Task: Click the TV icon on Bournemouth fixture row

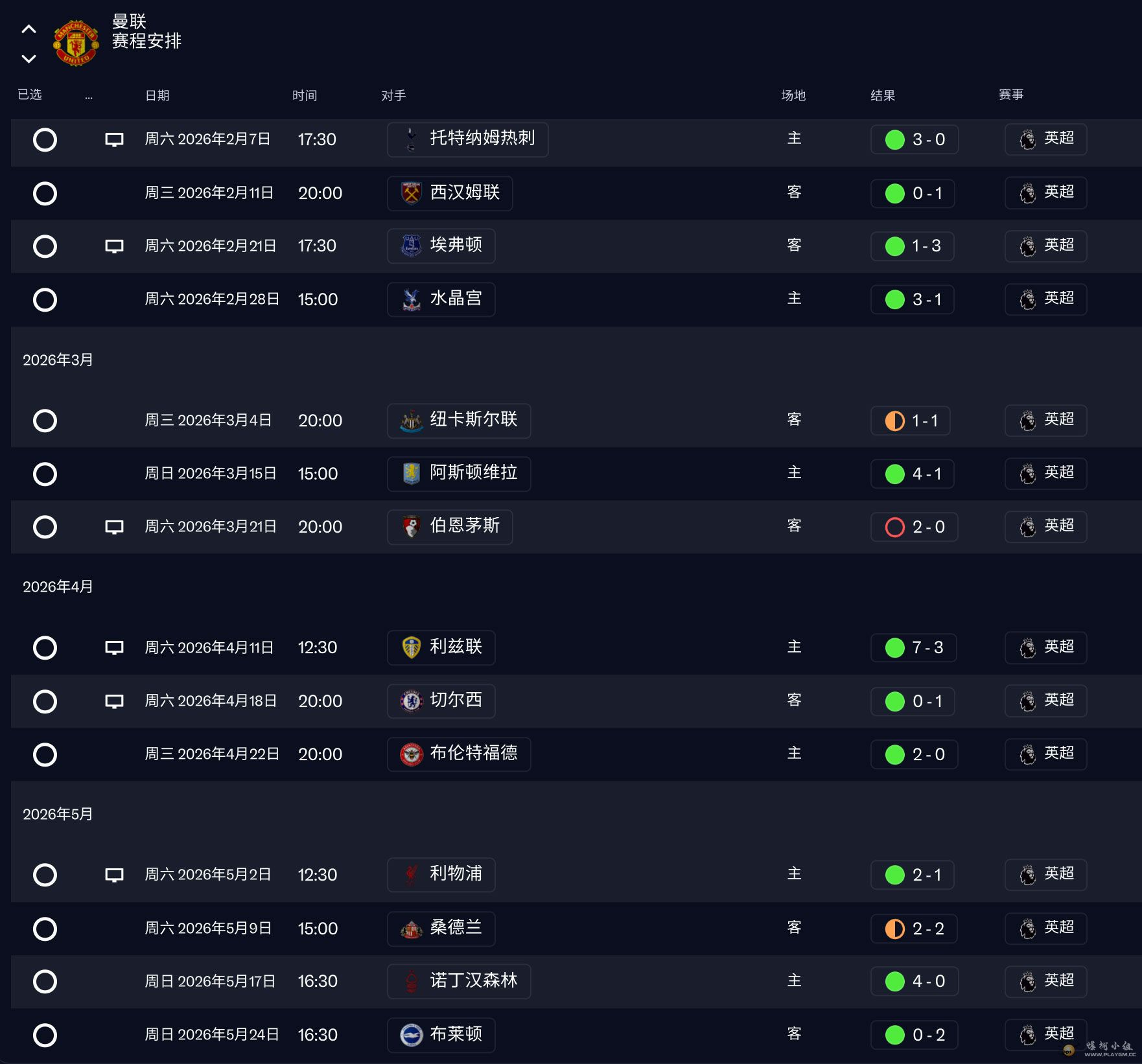Action: [x=114, y=527]
